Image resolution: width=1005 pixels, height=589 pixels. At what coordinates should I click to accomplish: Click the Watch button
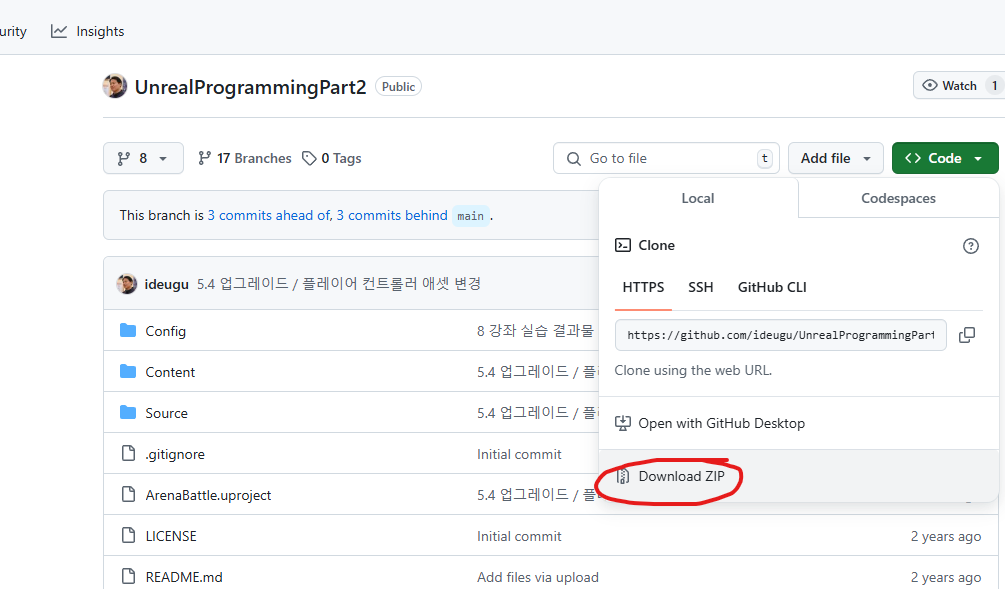coord(958,85)
